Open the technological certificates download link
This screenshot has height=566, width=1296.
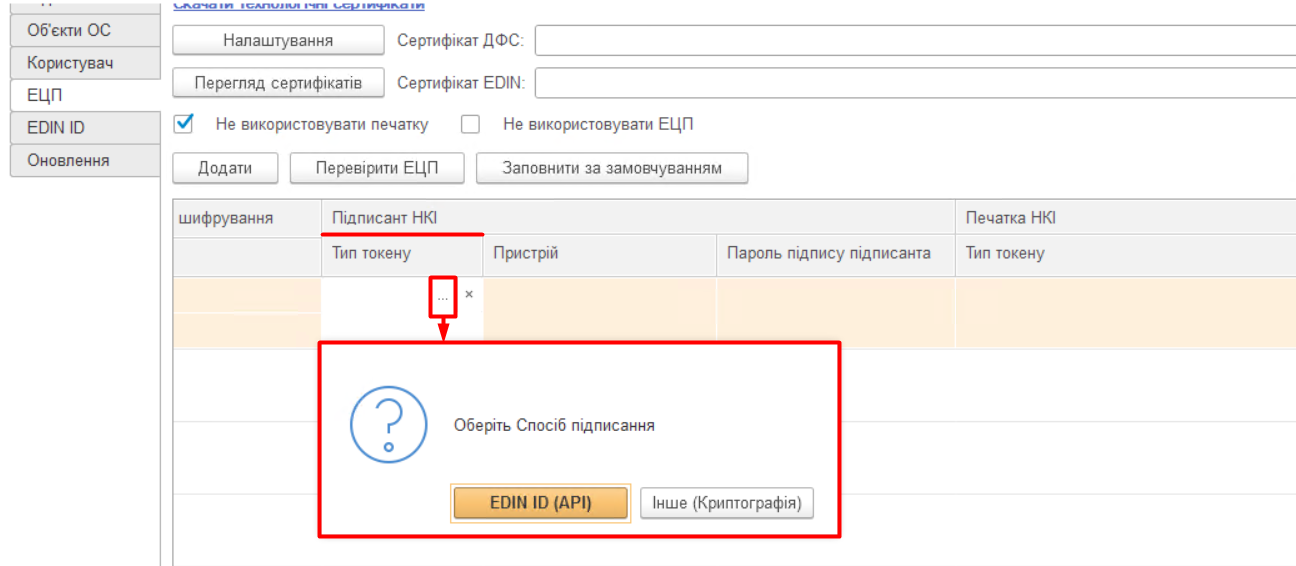299,5
